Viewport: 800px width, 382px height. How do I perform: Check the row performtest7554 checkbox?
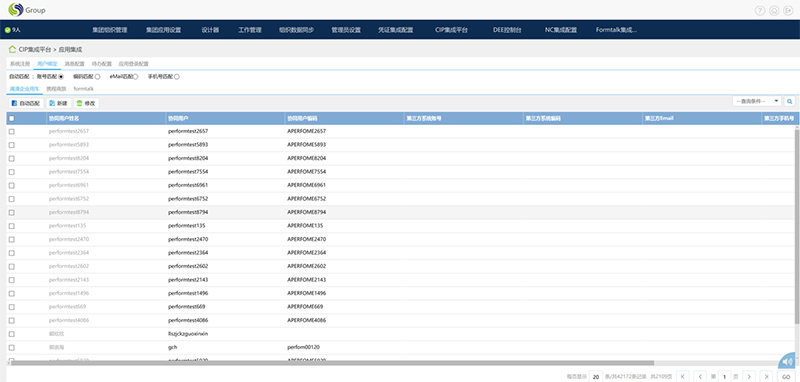(12, 172)
